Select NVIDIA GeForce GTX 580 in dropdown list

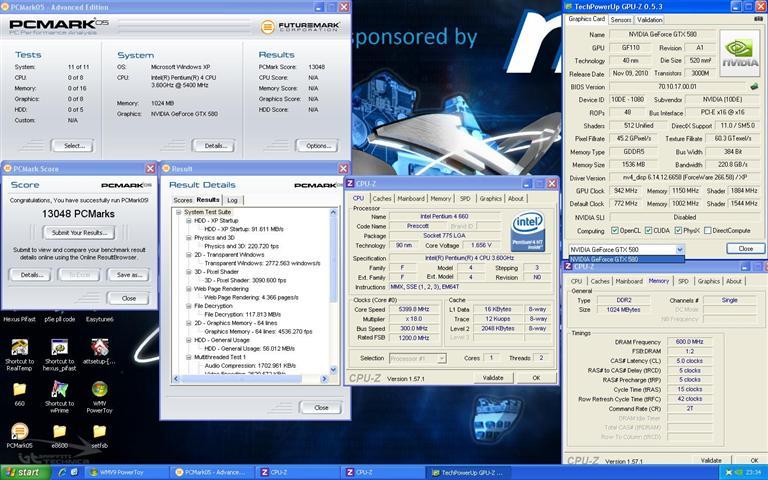tap(626, 259)
